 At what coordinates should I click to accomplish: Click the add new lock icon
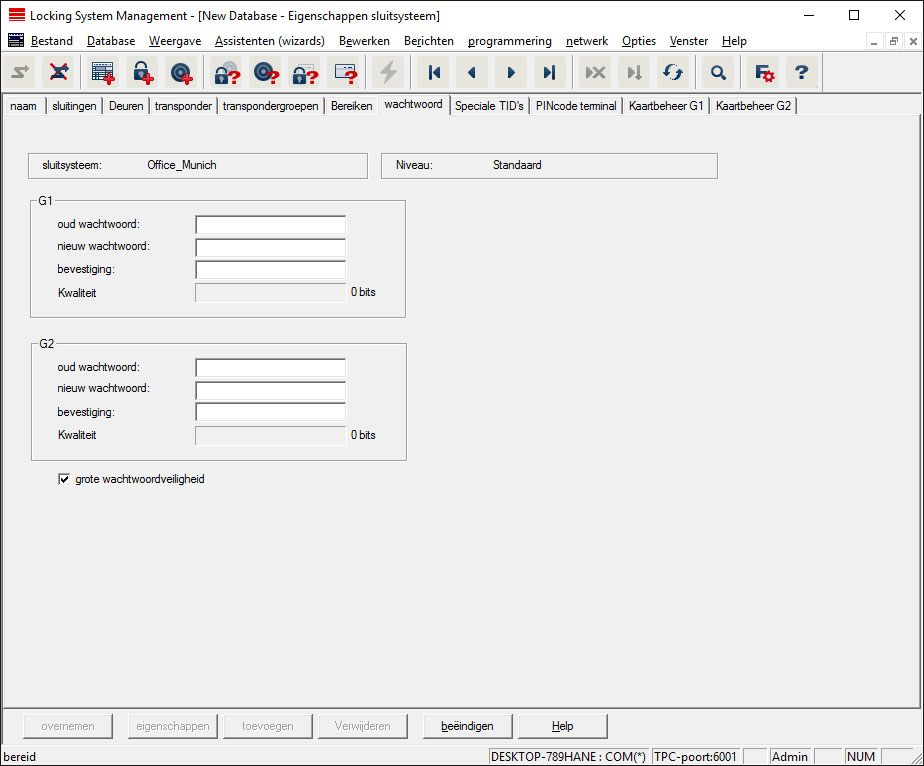point(142,73)
